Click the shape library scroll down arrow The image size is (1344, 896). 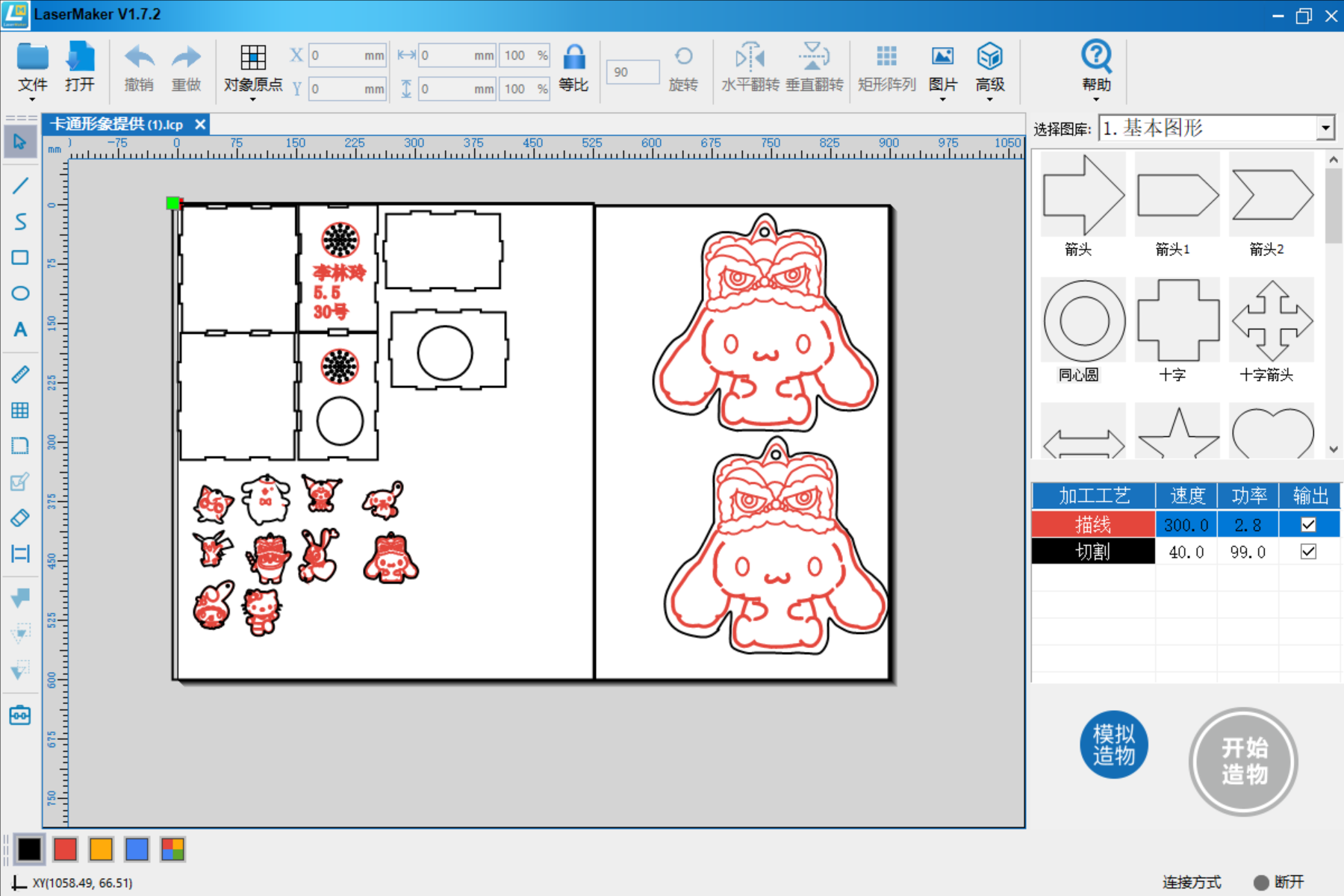1334,449
